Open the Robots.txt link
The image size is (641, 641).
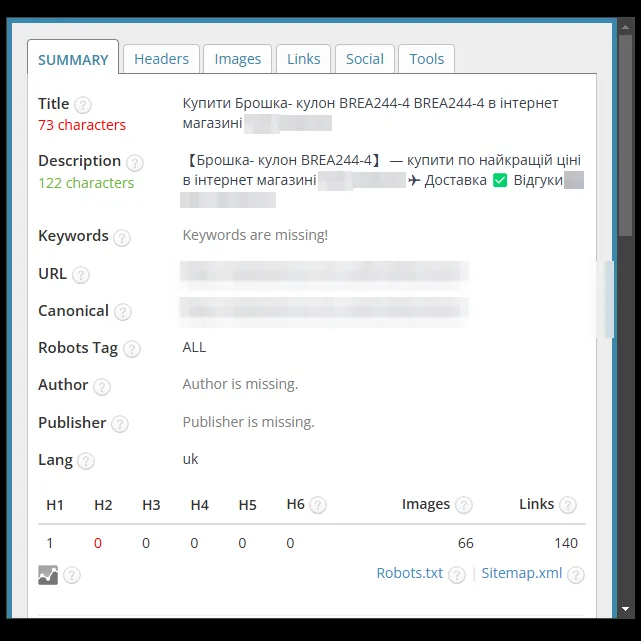coord(410,573)
